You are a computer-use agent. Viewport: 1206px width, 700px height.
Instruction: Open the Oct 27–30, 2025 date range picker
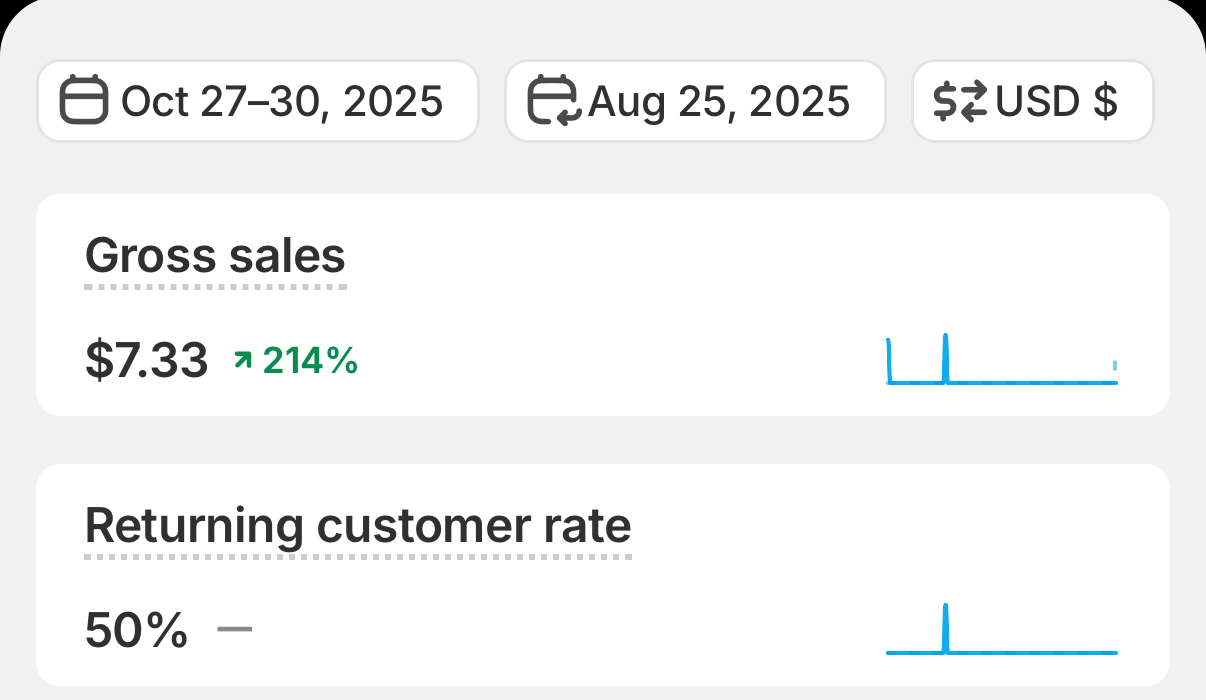[x=258, y=101]
